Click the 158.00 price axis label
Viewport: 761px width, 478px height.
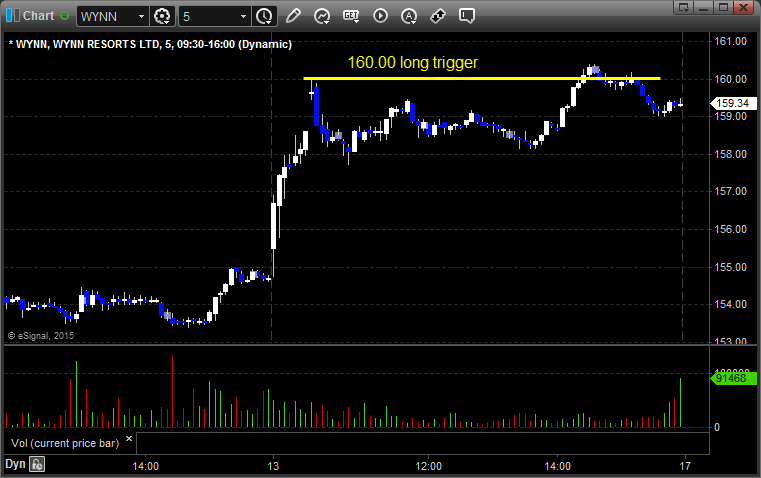730,154
